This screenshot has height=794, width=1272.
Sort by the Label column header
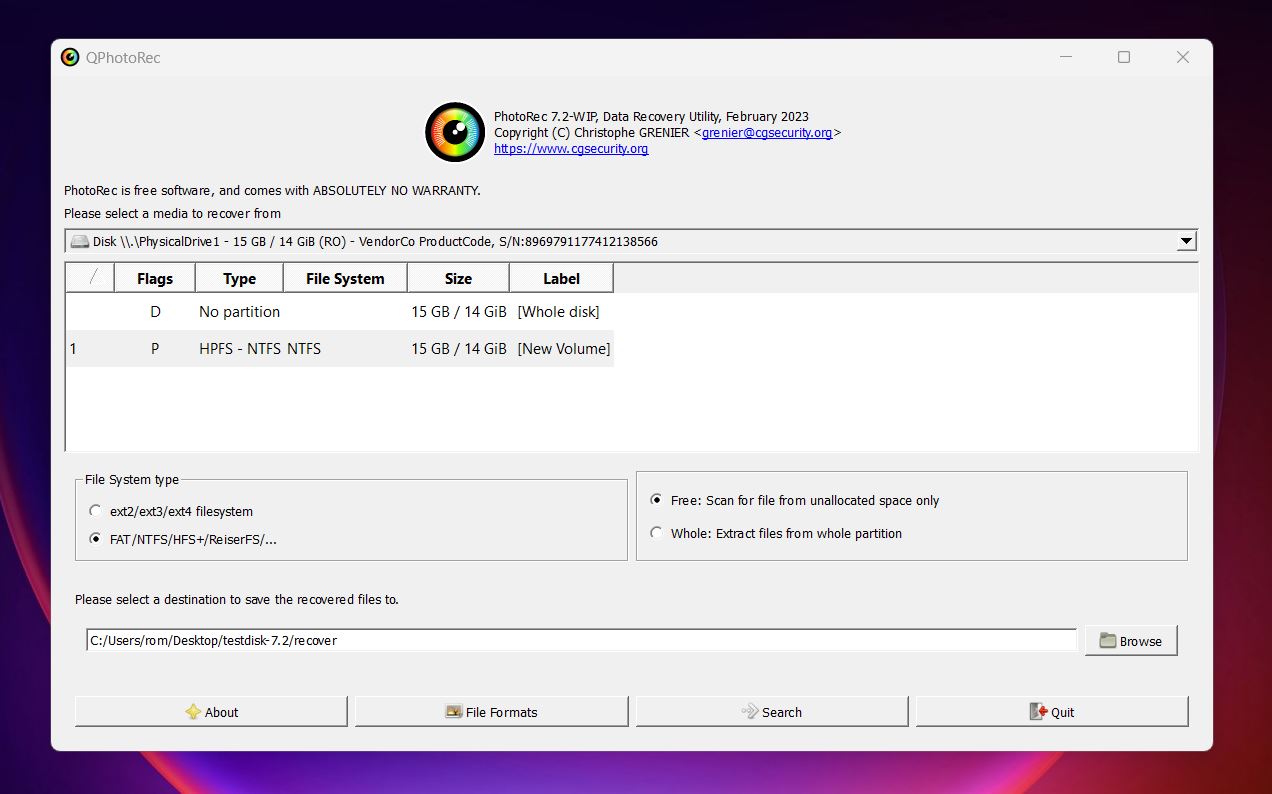561,279
